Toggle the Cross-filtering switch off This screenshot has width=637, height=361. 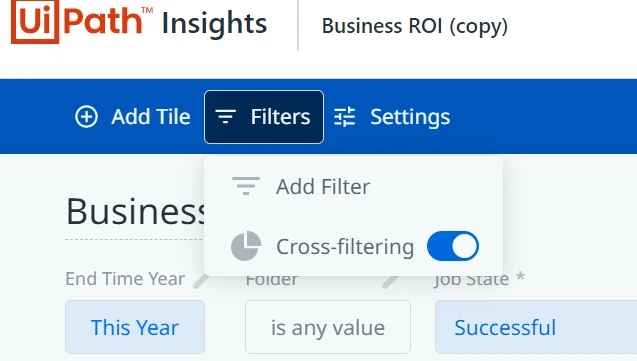click(453, 246)
